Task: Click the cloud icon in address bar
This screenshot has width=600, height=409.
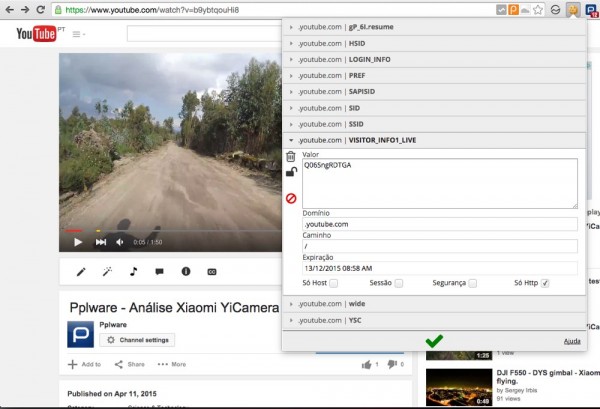Action: [525, 10]
